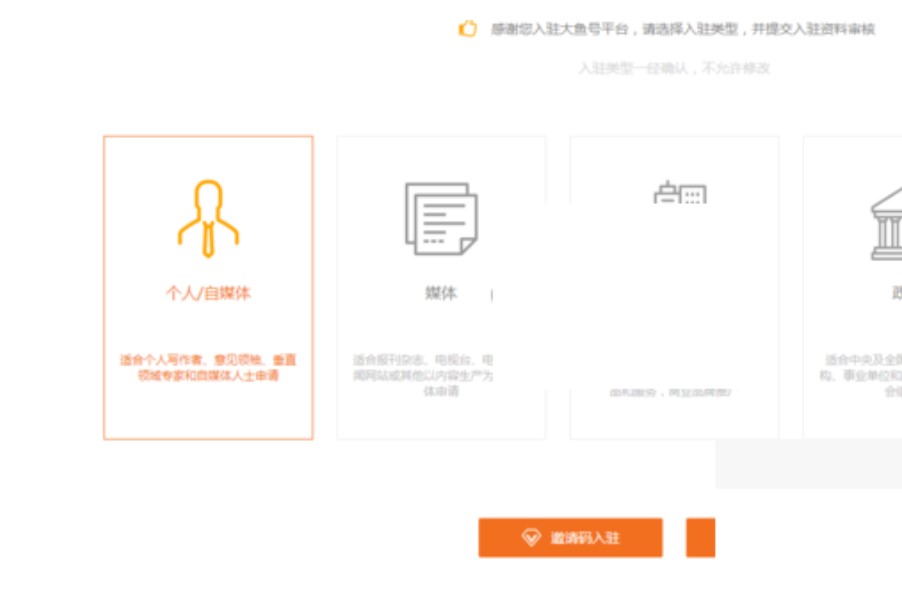Viewport: 902px width, 593px height.
Task: Click the government card description at right edge
Action: (863, 375)
